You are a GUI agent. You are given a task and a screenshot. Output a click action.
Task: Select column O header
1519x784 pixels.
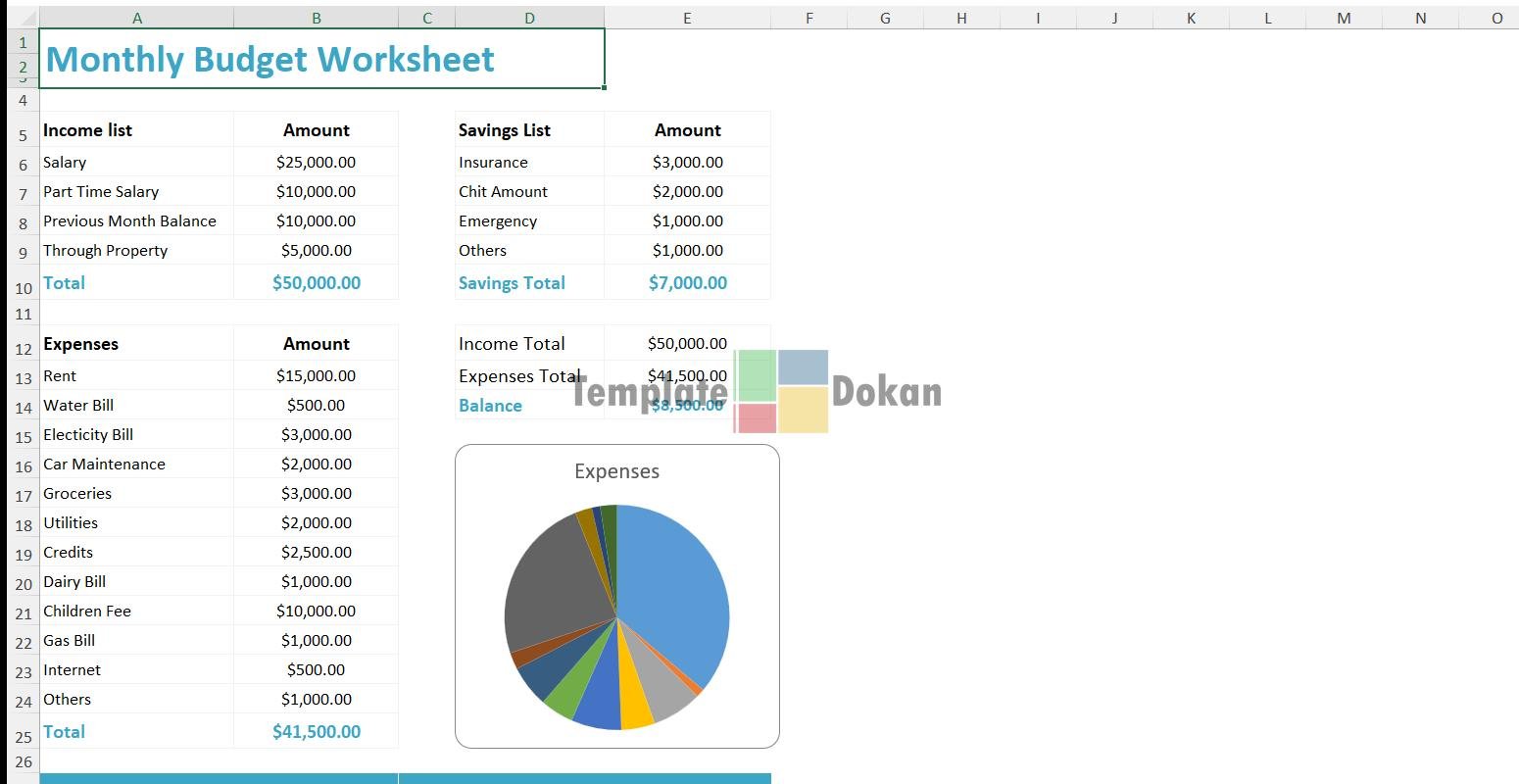tap(1495, 18)
